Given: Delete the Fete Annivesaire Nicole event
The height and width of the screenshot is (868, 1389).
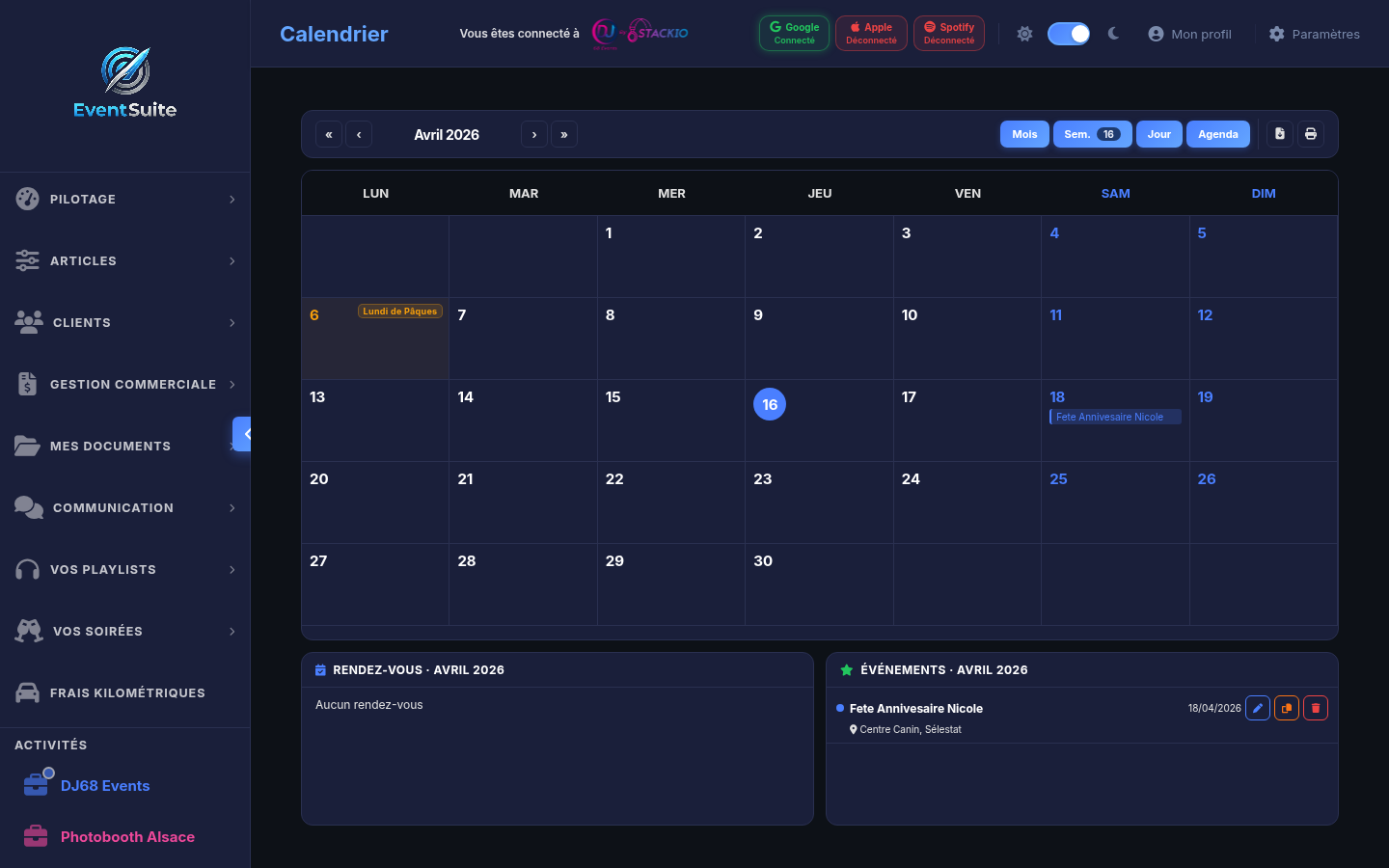Looking at the screenshot, I should point(1316,708).
